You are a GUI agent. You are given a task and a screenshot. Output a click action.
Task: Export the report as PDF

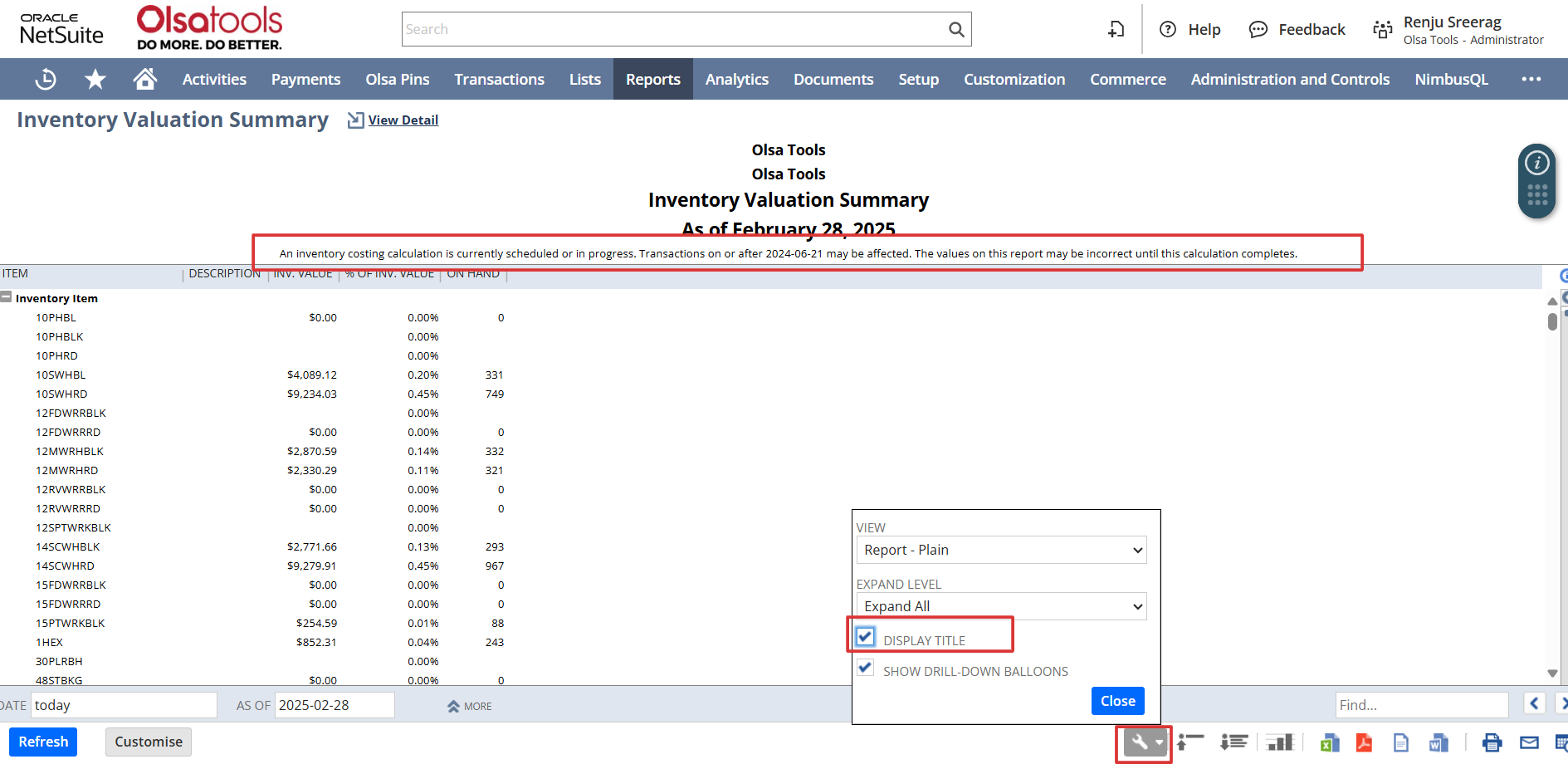point(1364,742)
